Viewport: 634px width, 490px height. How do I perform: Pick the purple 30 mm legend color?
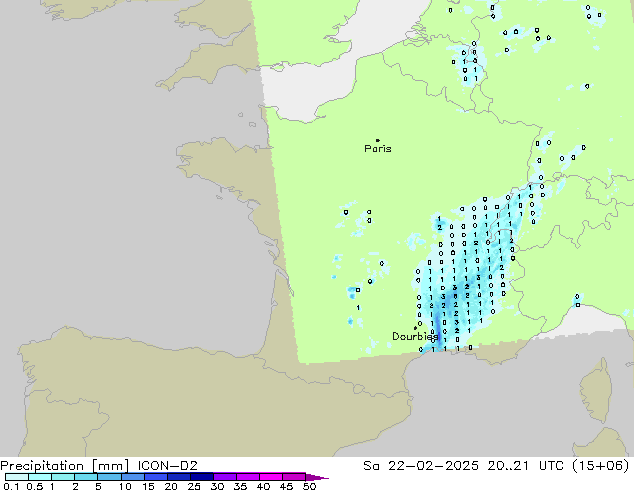pos(225,477)
